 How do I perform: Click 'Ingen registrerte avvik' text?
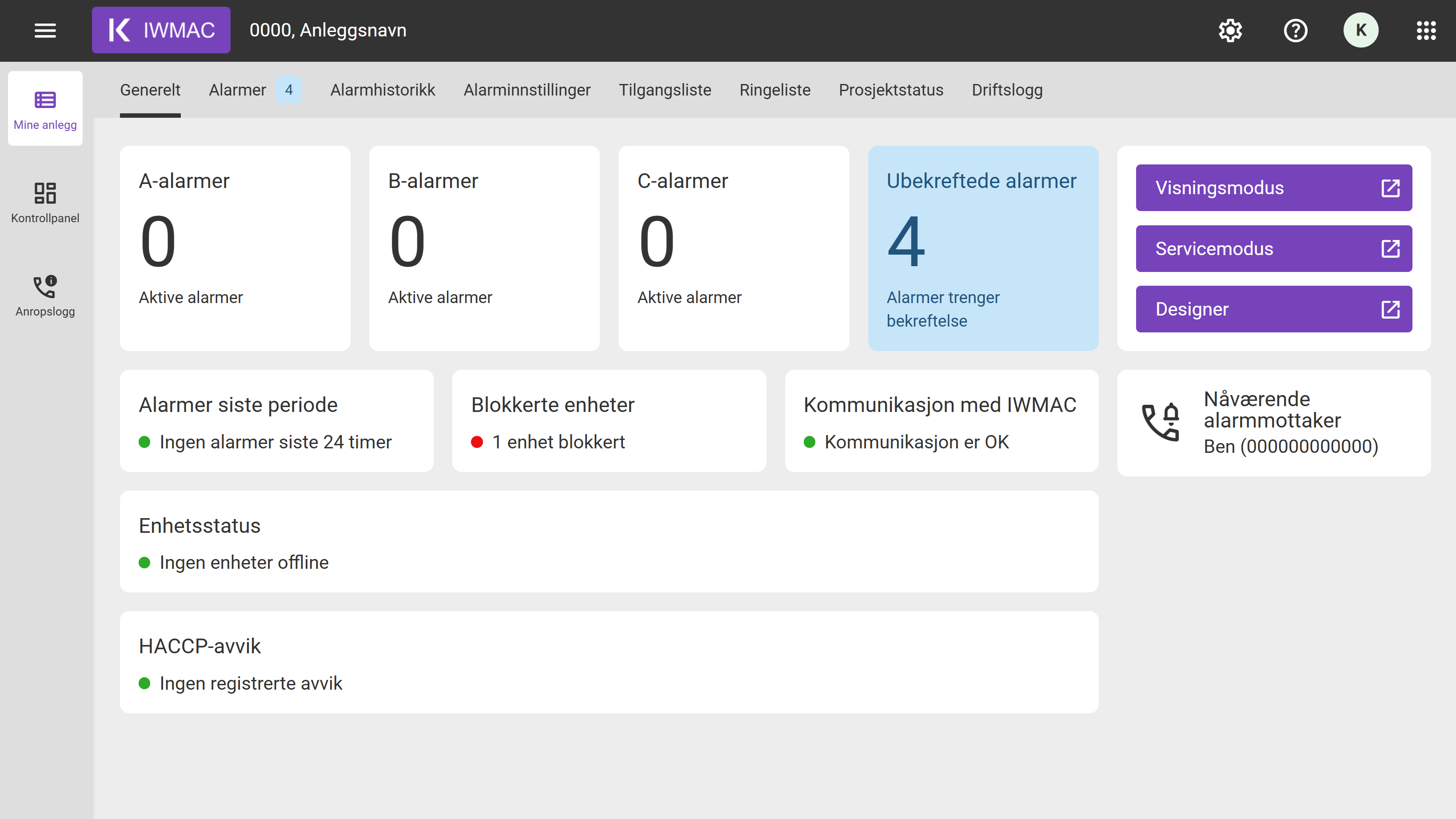251,683
